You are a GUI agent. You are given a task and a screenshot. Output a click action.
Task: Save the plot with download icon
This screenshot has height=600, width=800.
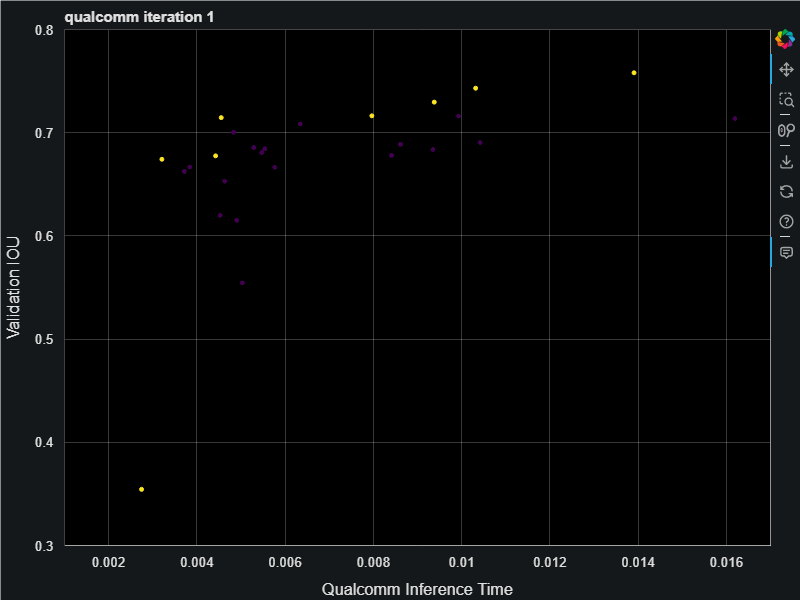(x=786, y=161)
